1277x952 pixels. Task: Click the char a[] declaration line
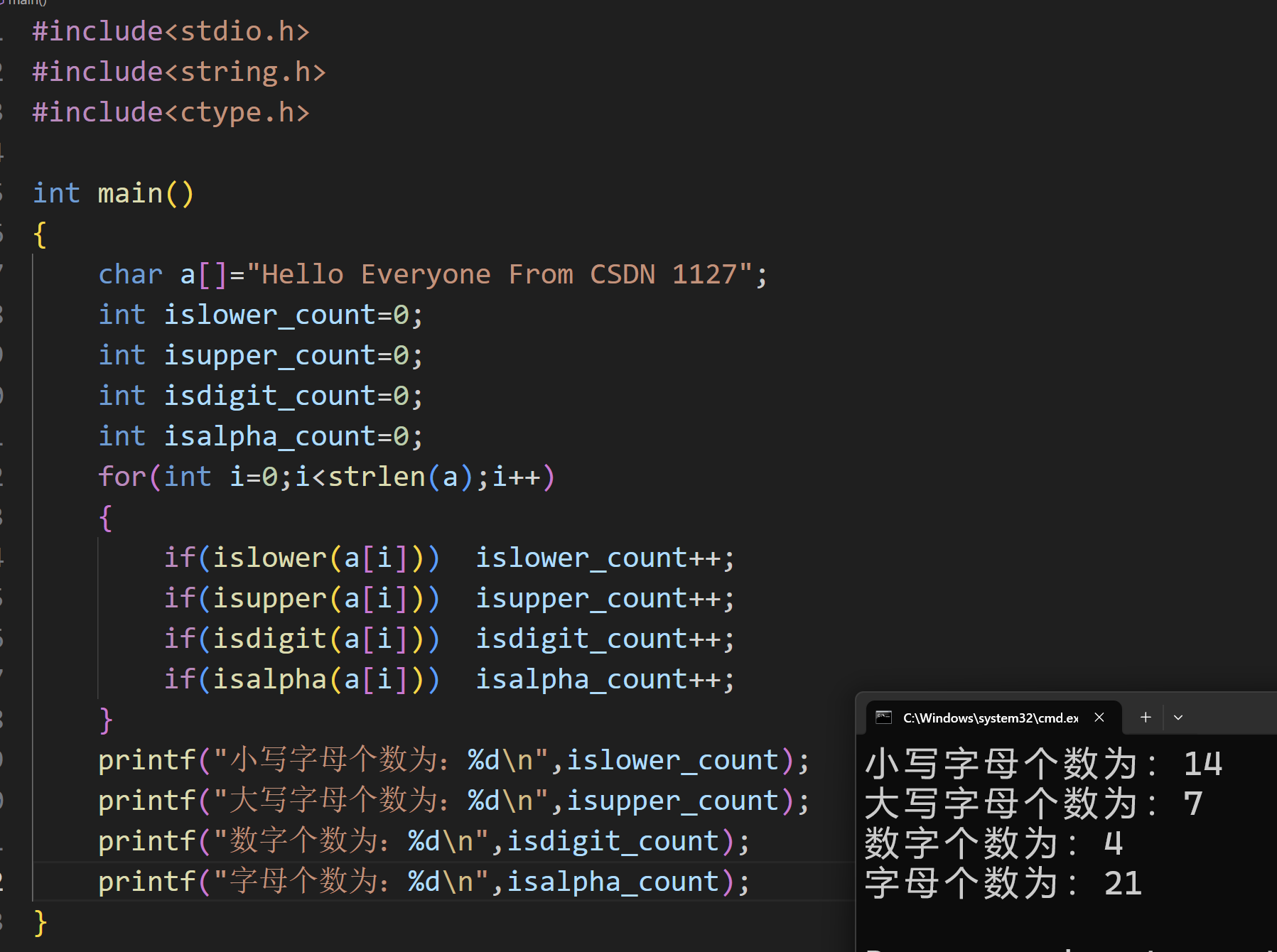(284, 274)
